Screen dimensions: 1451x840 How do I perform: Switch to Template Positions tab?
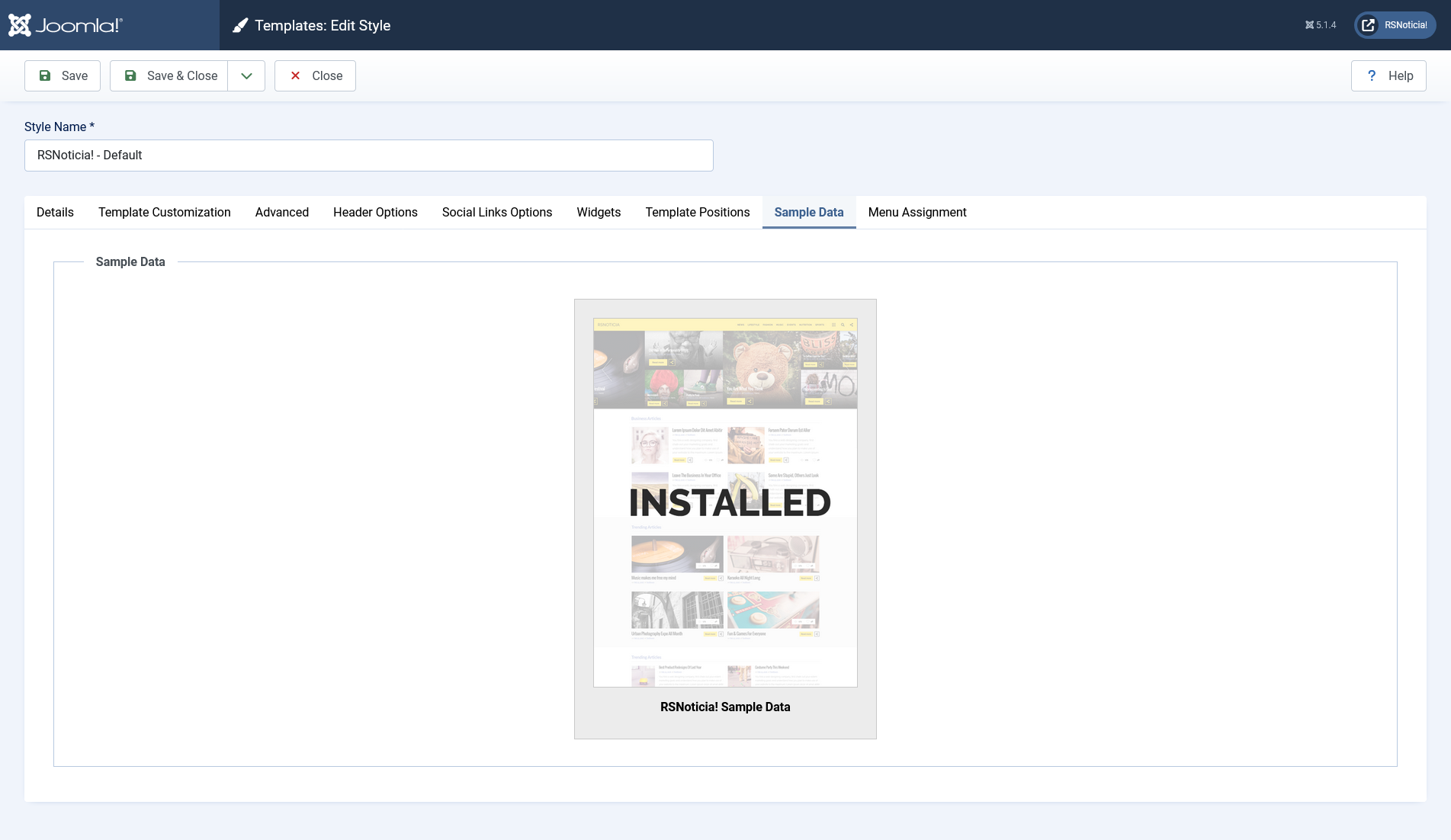[x=698, y=213]
